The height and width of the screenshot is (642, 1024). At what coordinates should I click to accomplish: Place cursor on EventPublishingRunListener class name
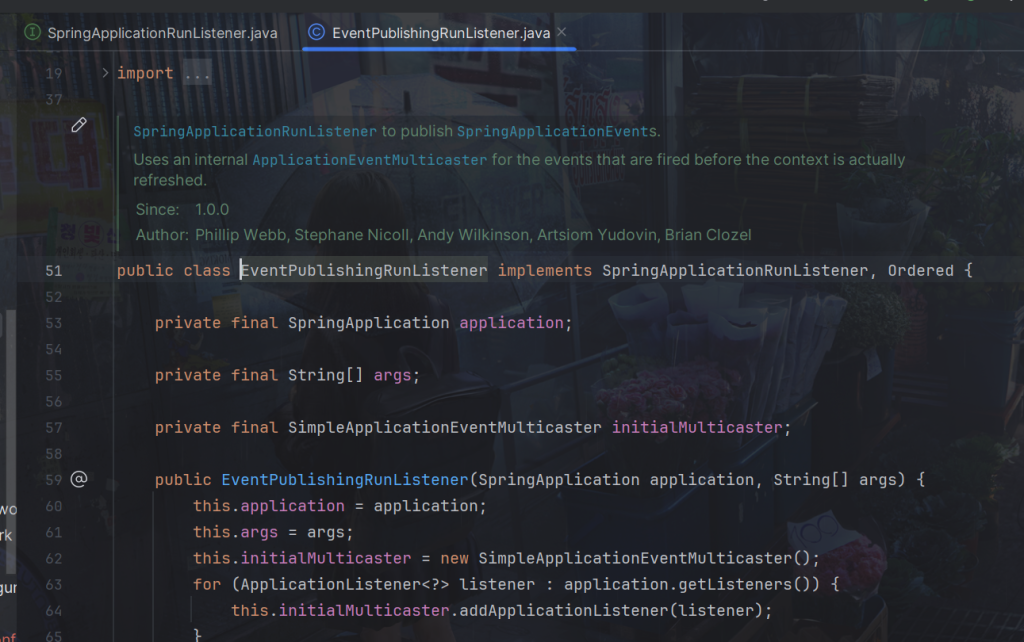[x=364, y=271]
